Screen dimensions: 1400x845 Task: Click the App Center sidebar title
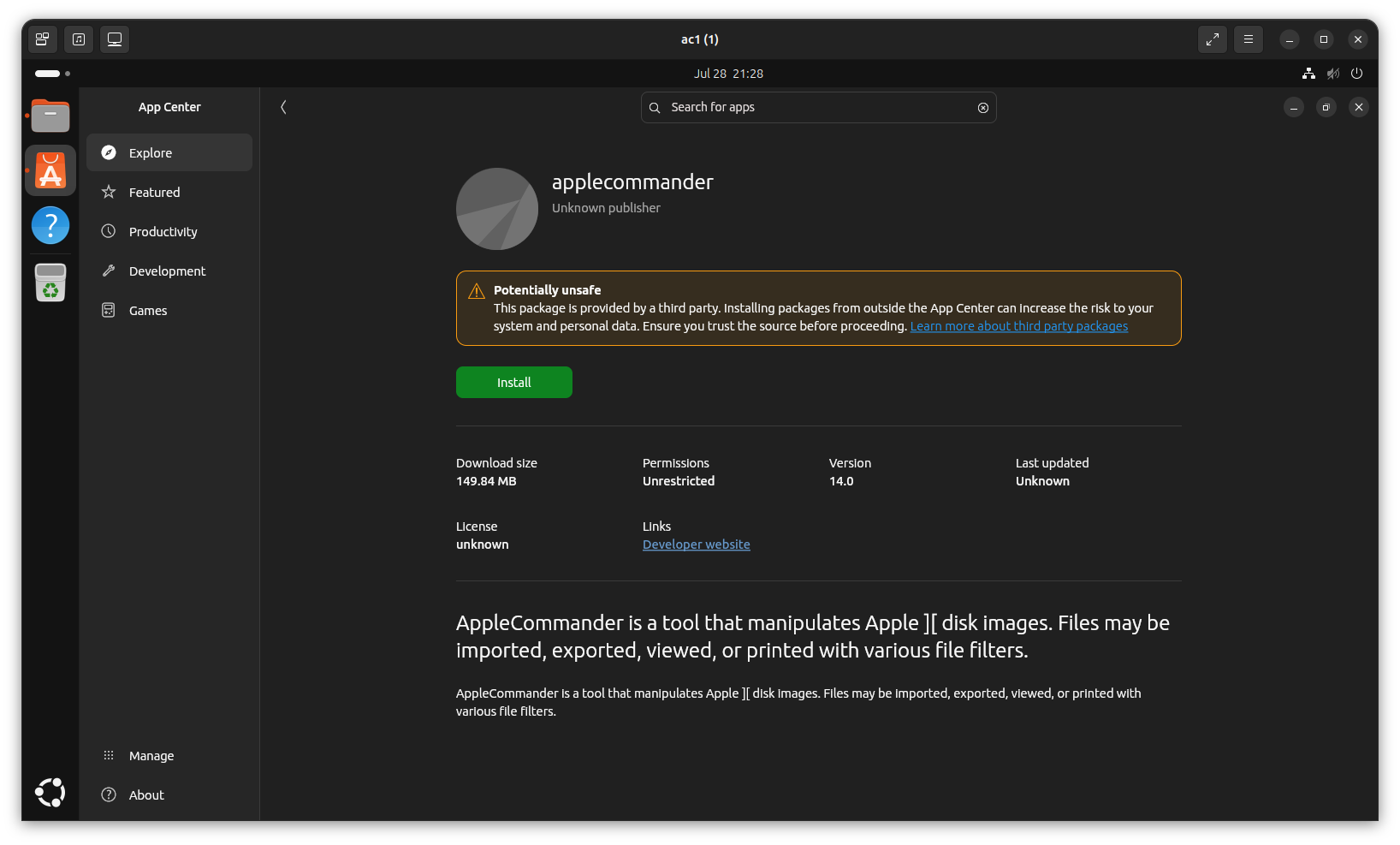tap(169, 107)
